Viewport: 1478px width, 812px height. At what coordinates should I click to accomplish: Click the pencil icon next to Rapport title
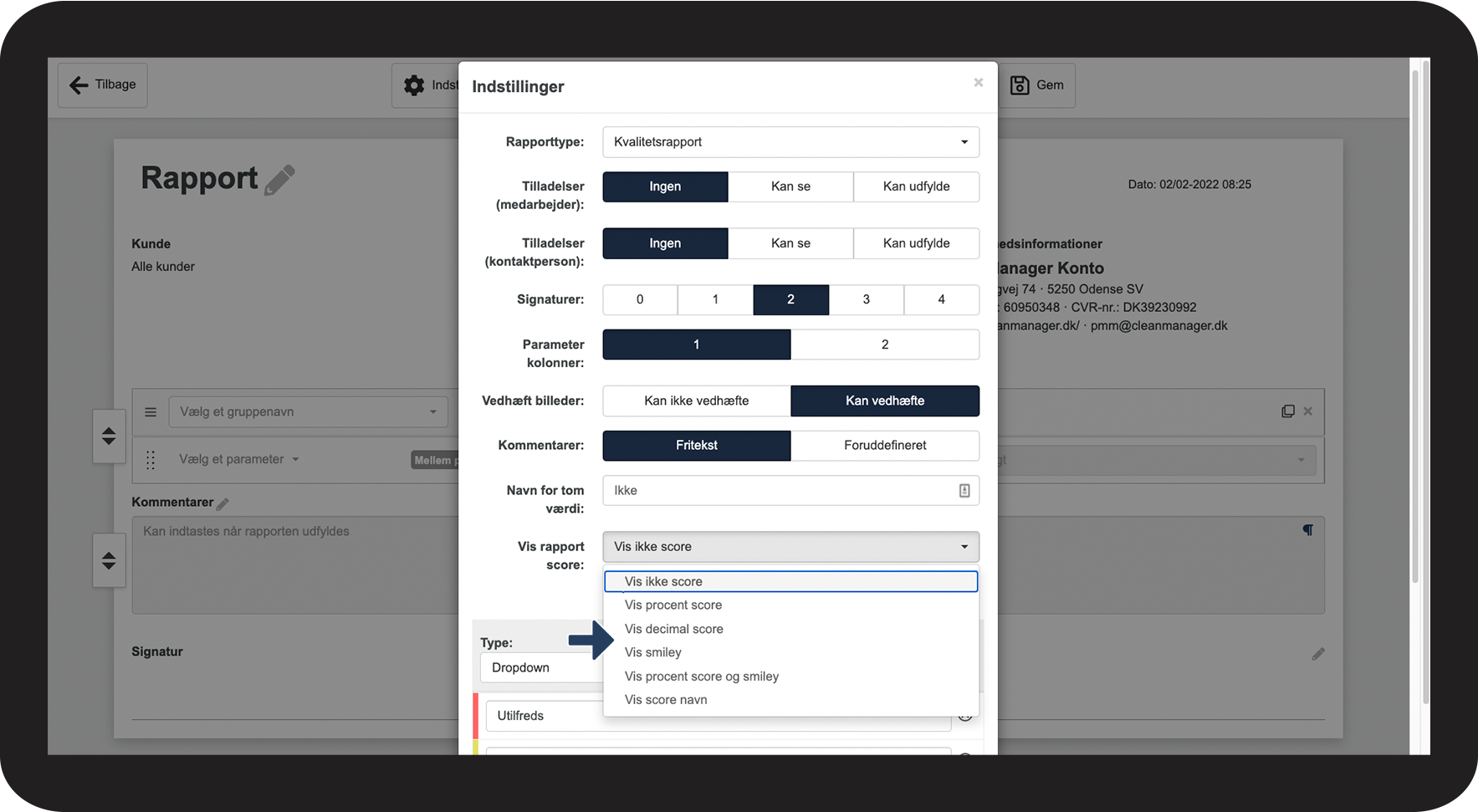point(279,180)
